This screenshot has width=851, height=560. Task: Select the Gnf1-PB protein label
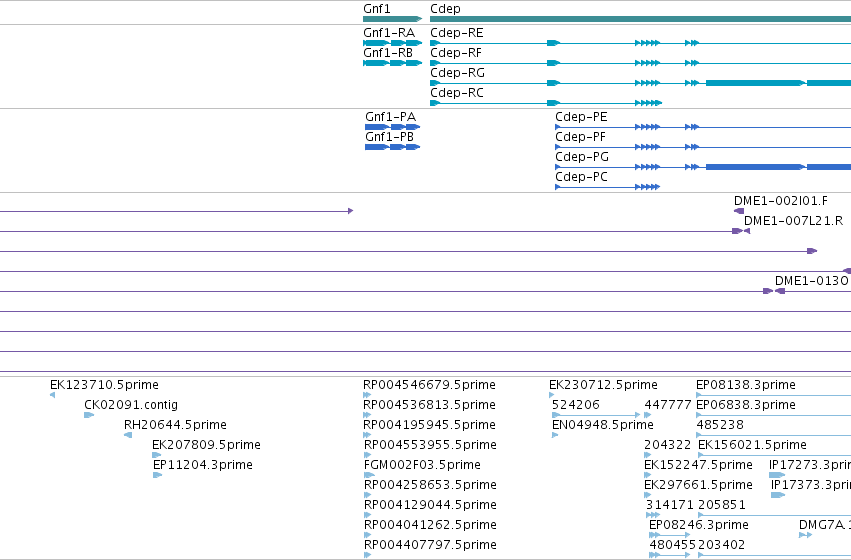(390, 137)
